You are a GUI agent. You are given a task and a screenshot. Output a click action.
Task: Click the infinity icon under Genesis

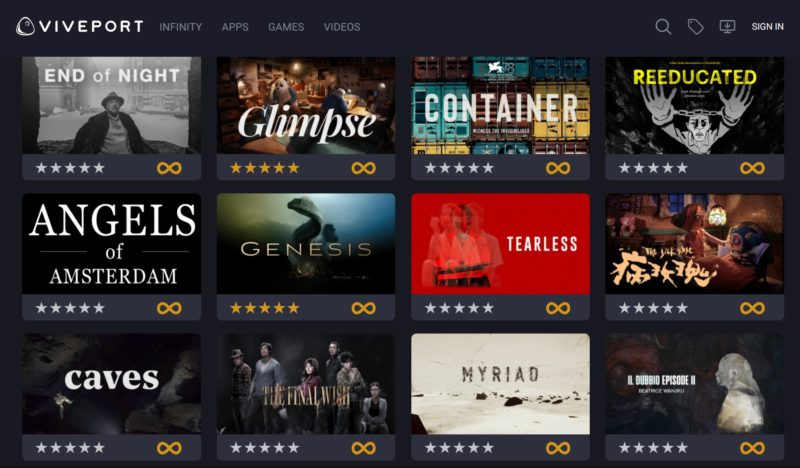(363, 308)
